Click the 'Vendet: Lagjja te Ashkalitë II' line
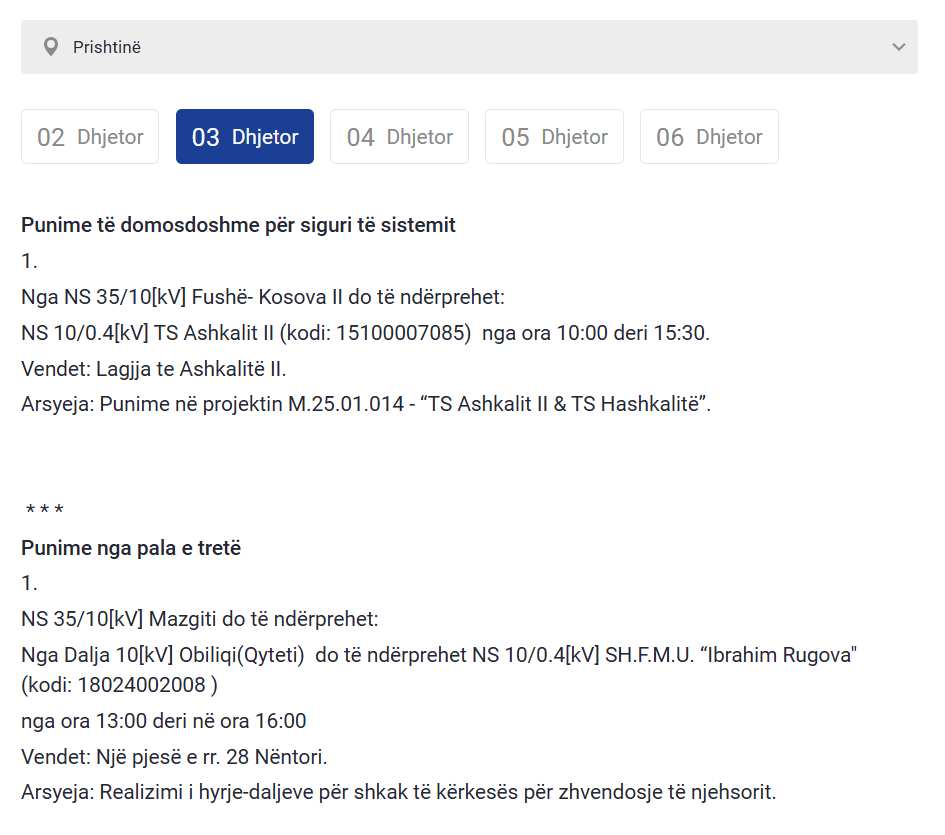This screenshot has width=945, height=835. pyautogui.click(x=154, y=369)
